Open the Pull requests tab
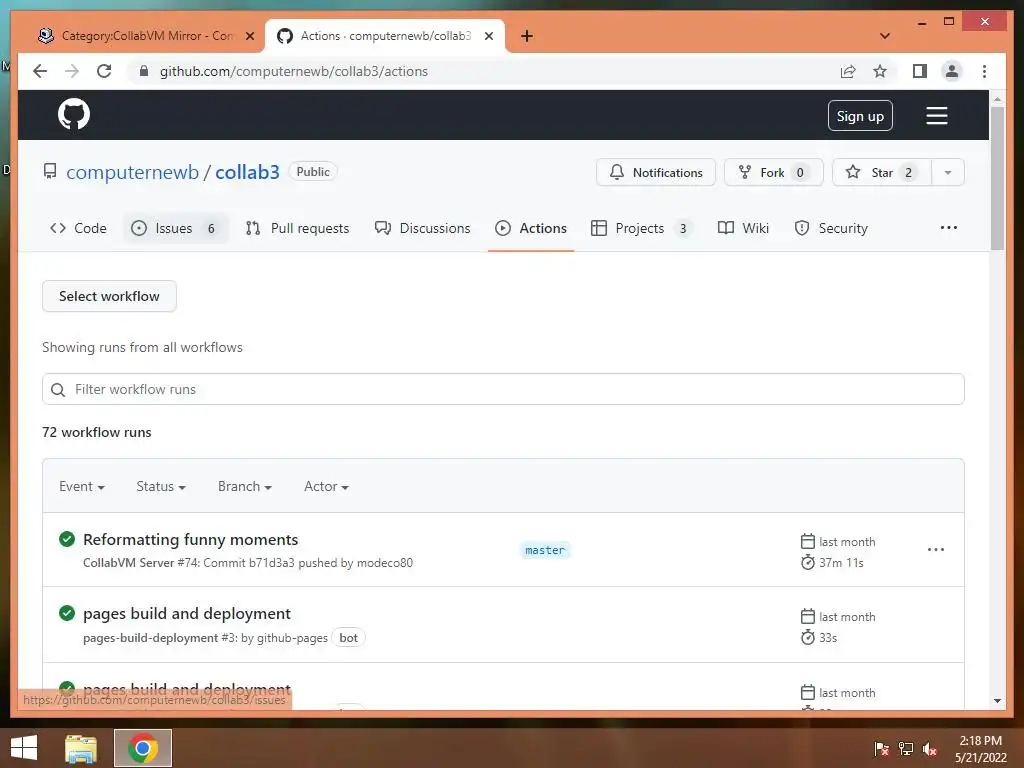 click(298, 228)
